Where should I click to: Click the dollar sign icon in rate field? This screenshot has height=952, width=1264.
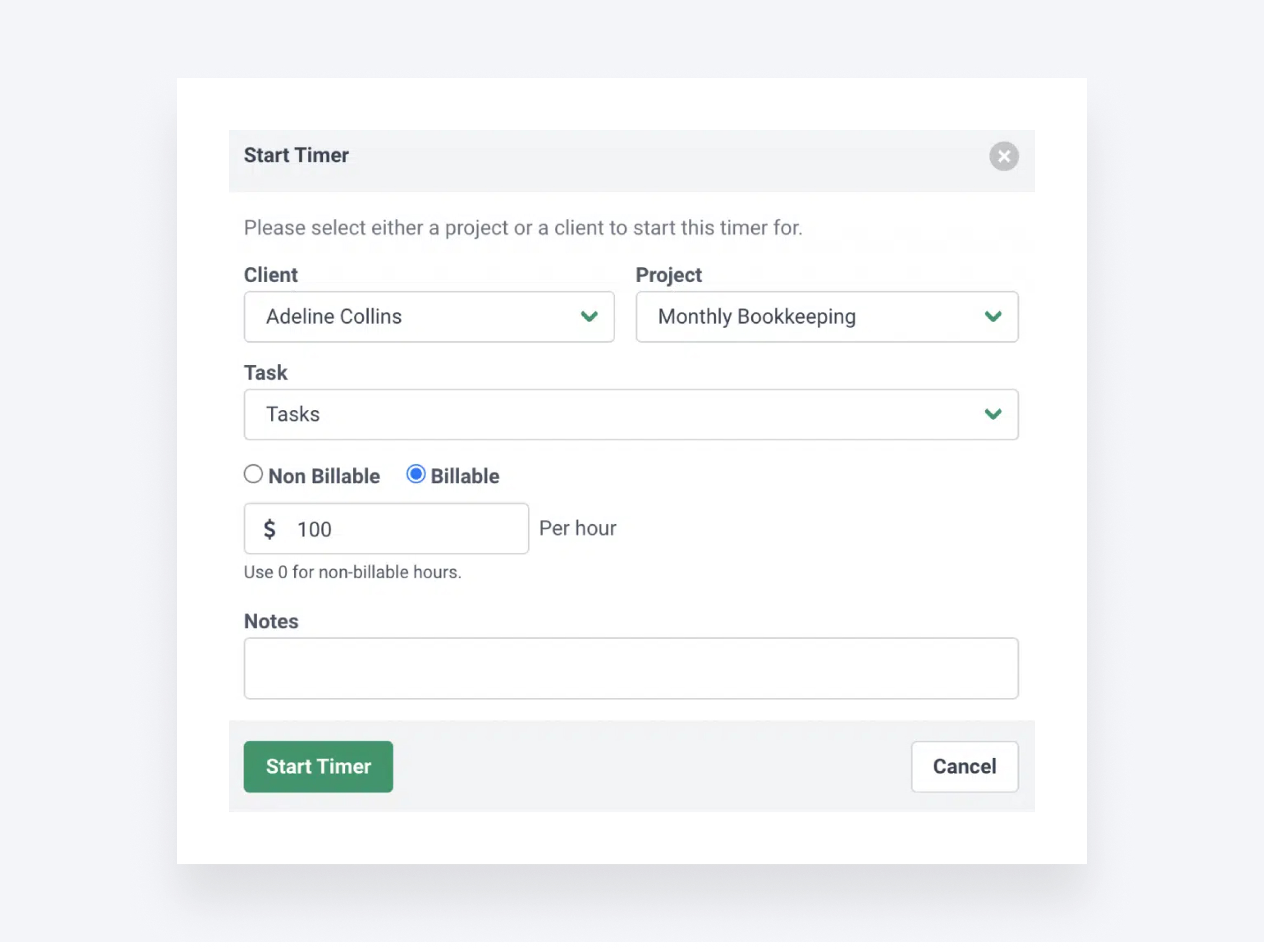(x=270, y=528)
